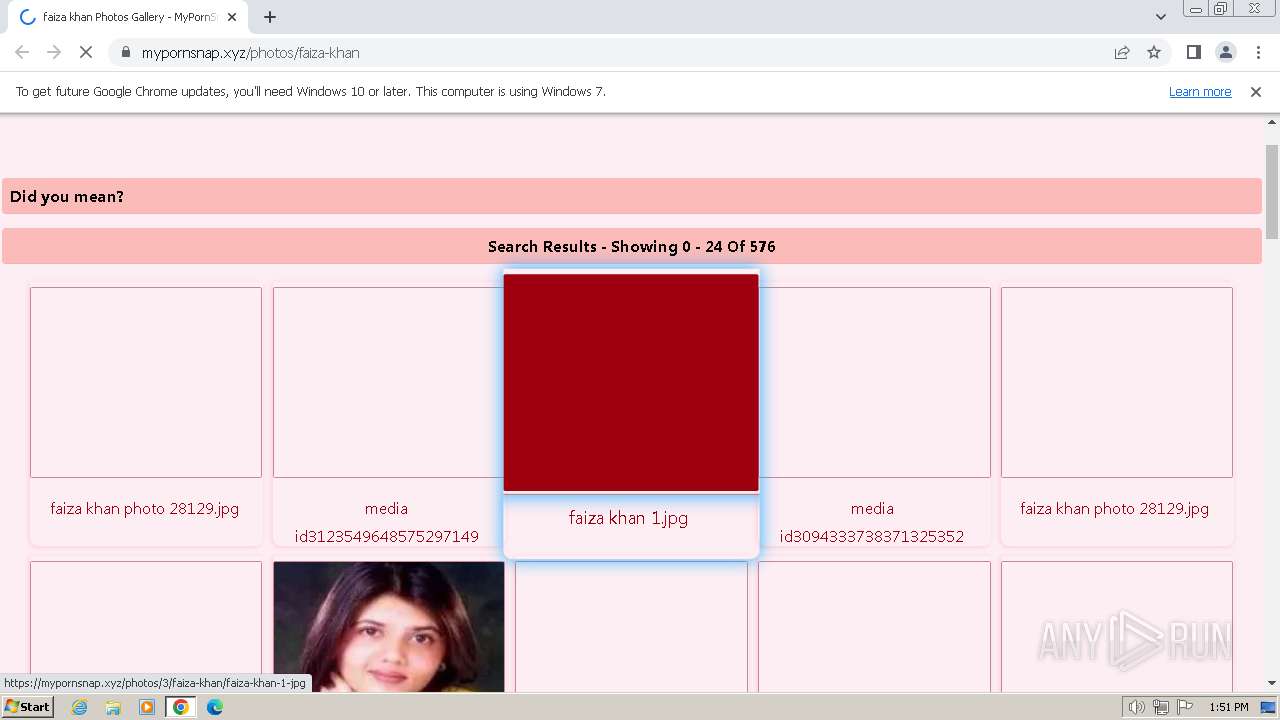Open the media id3123549648575297149 caption link
This screenshot has height=720, width=1280.
[386, 522]
